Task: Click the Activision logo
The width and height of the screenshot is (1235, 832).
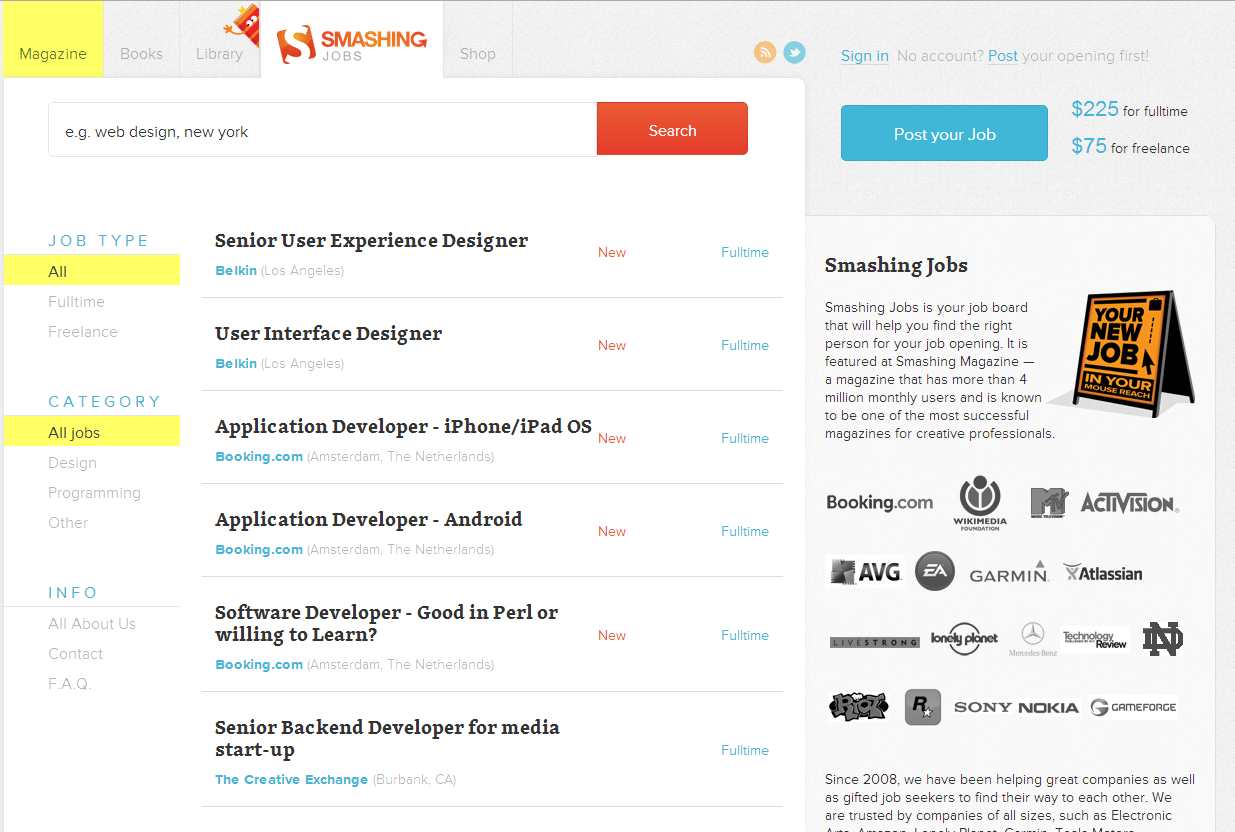Action: point(1130,503)
